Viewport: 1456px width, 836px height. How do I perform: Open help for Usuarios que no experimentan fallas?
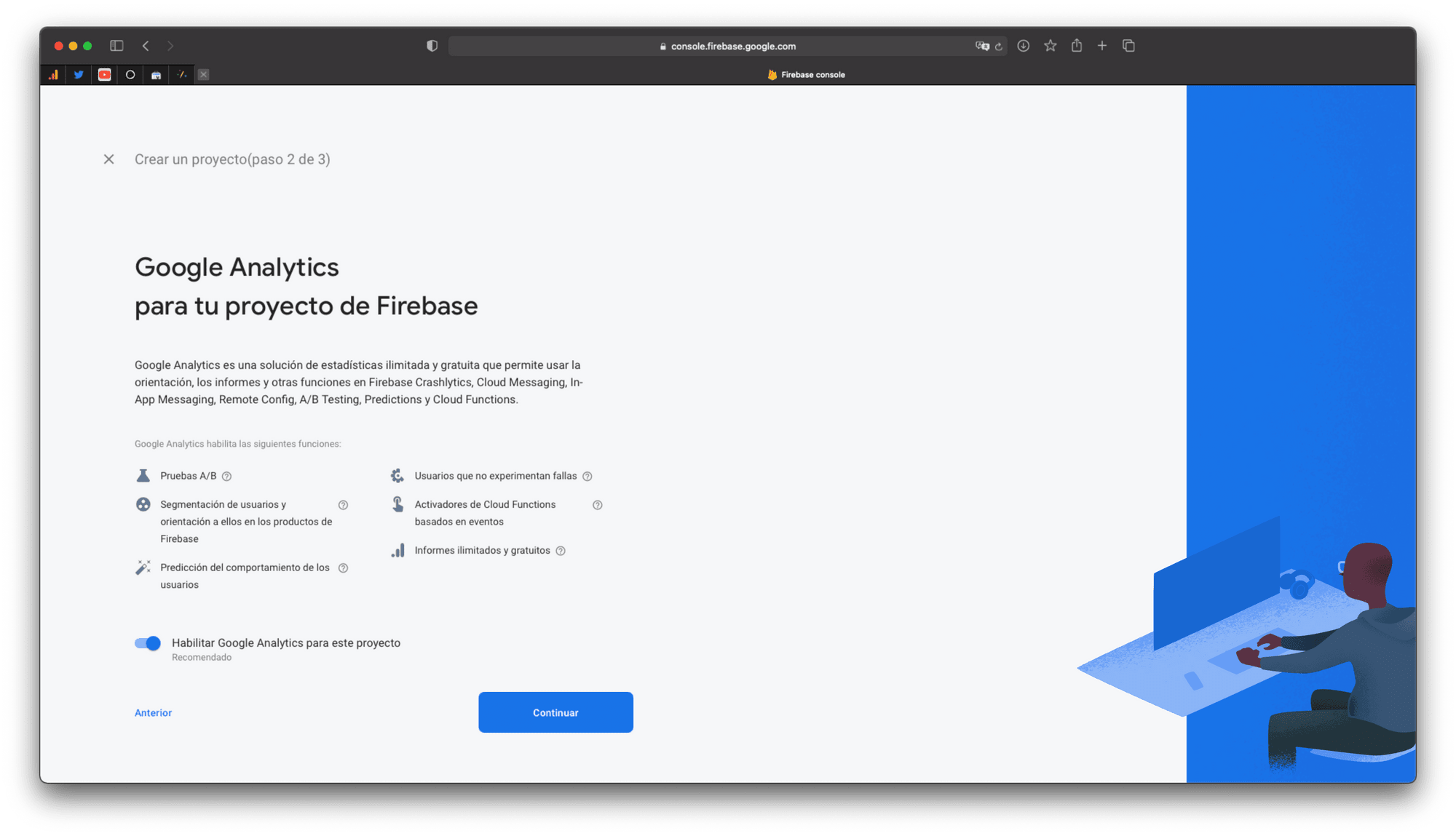point(587,477)
